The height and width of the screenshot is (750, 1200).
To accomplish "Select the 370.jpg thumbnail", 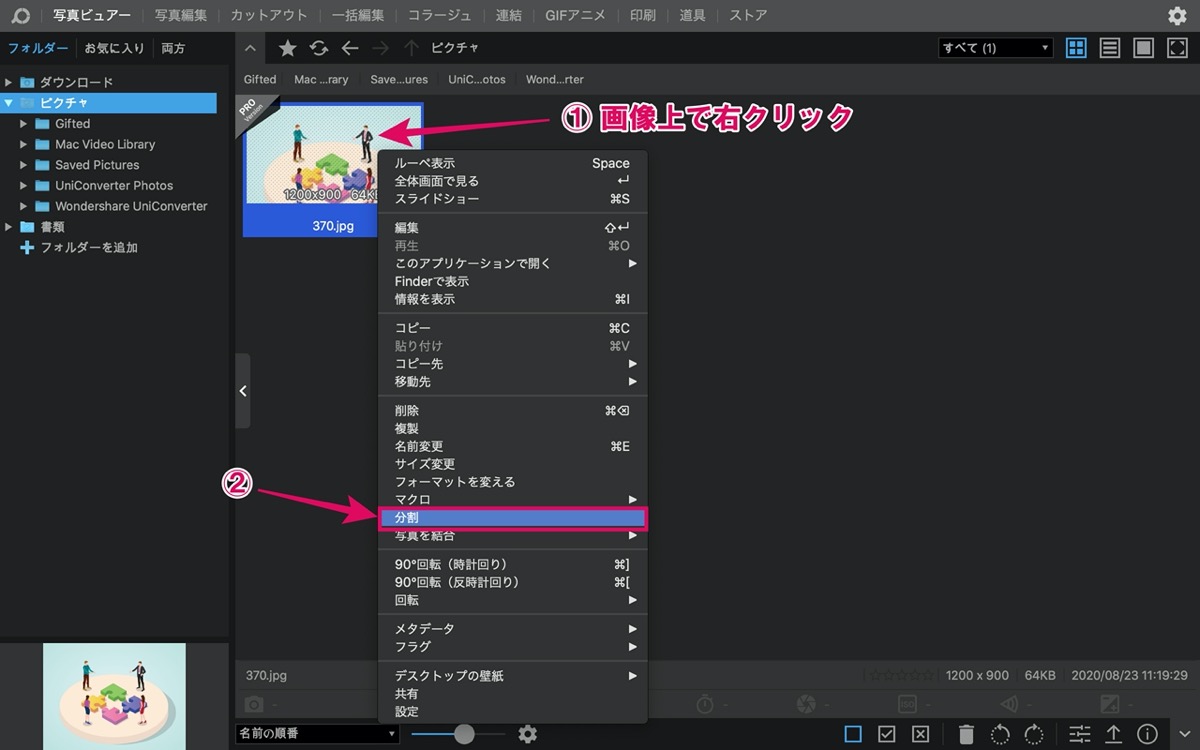I will click(333, 169).
